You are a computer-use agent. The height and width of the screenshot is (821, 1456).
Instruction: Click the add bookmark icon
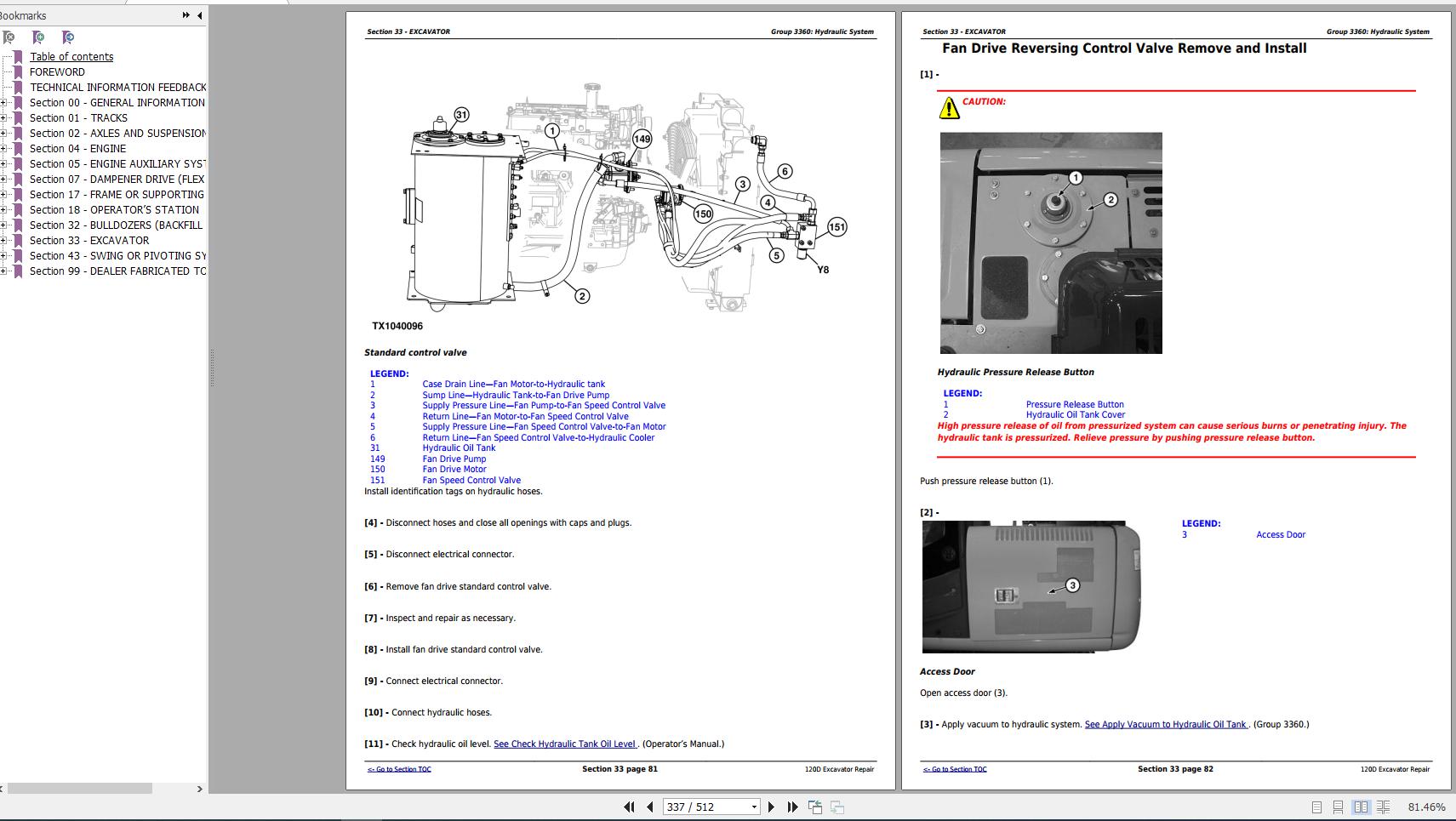(x=38, y=37)
